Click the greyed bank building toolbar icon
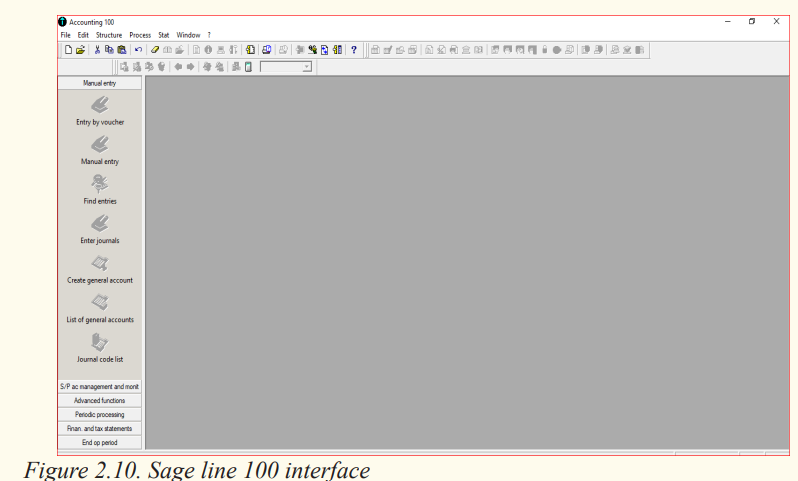Image resolution: width=798 pixels, height=481 pixels. pos(466,50)
